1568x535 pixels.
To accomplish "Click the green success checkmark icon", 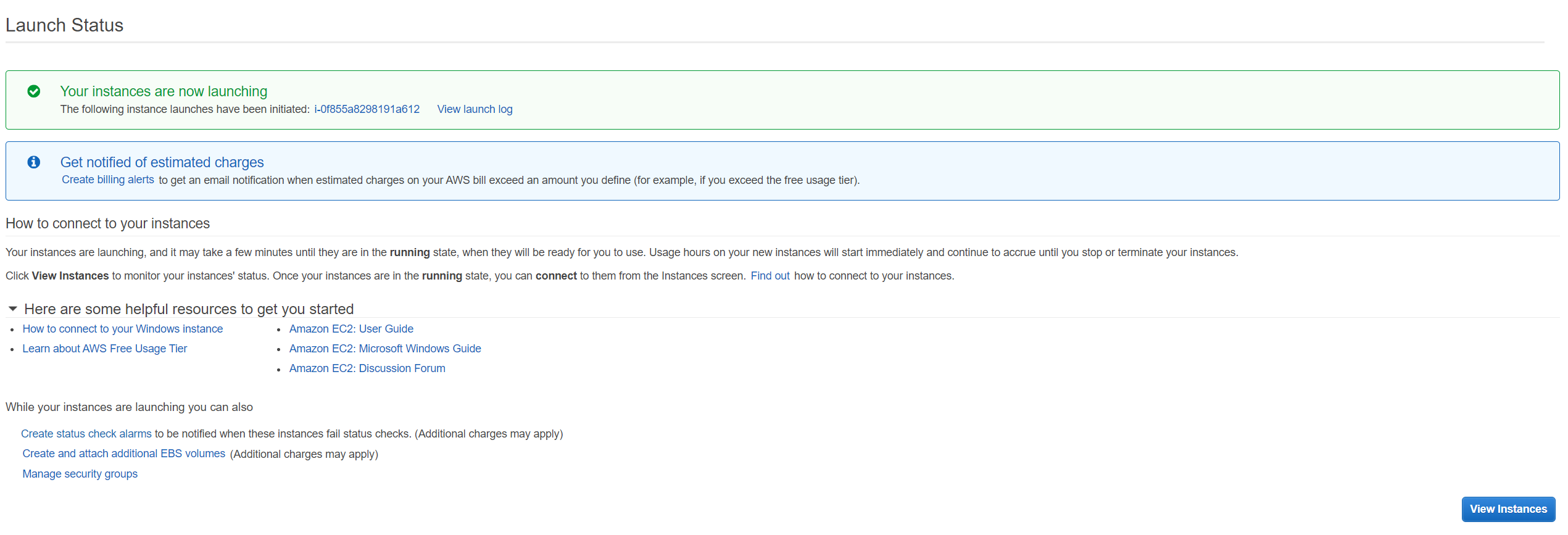I will click(34, 91).
